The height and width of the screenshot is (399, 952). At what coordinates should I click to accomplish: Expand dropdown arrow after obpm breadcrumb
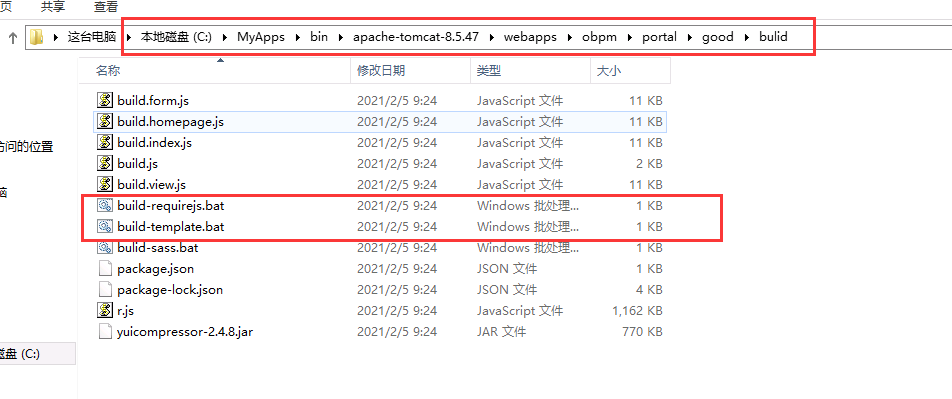point(630,37)
